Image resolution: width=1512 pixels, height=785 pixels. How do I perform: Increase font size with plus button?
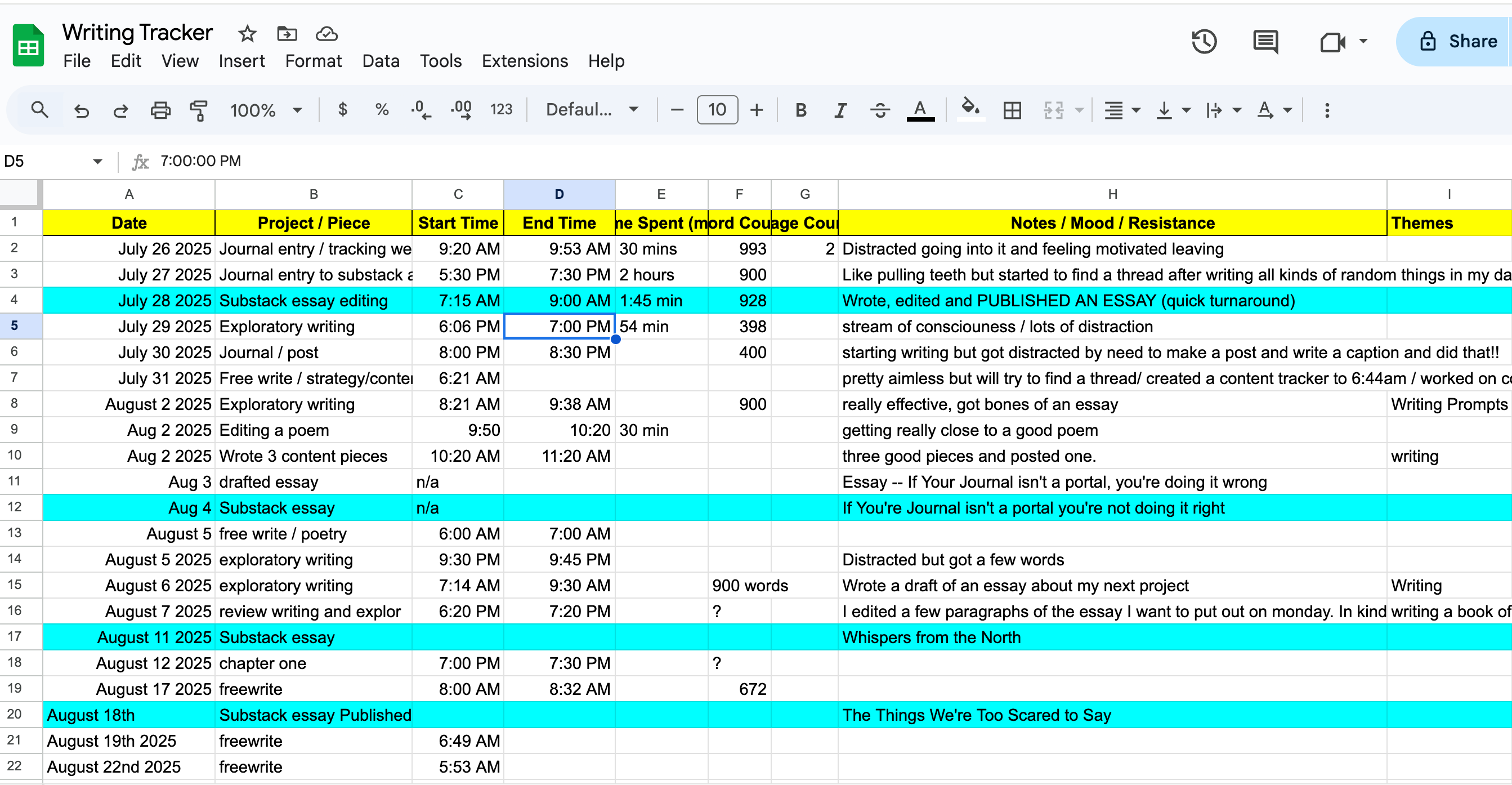tap(757, 110)
